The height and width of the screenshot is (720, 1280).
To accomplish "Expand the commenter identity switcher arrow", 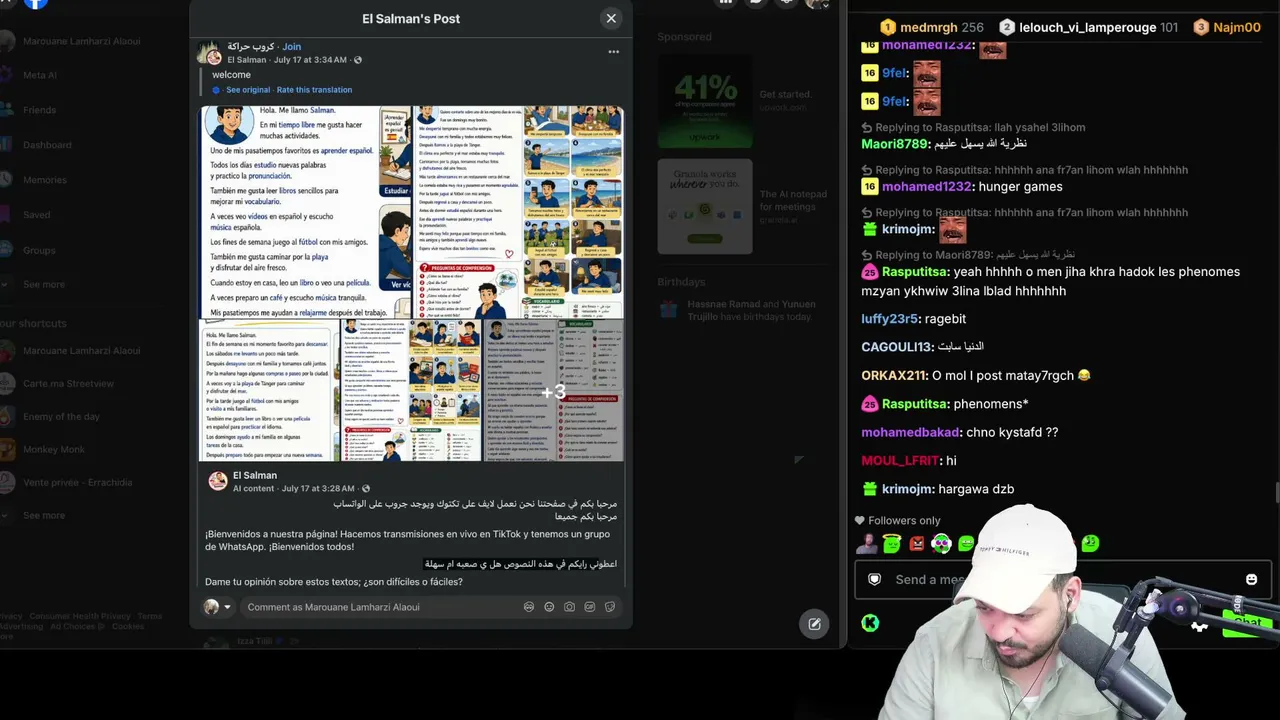I will 227,607.
